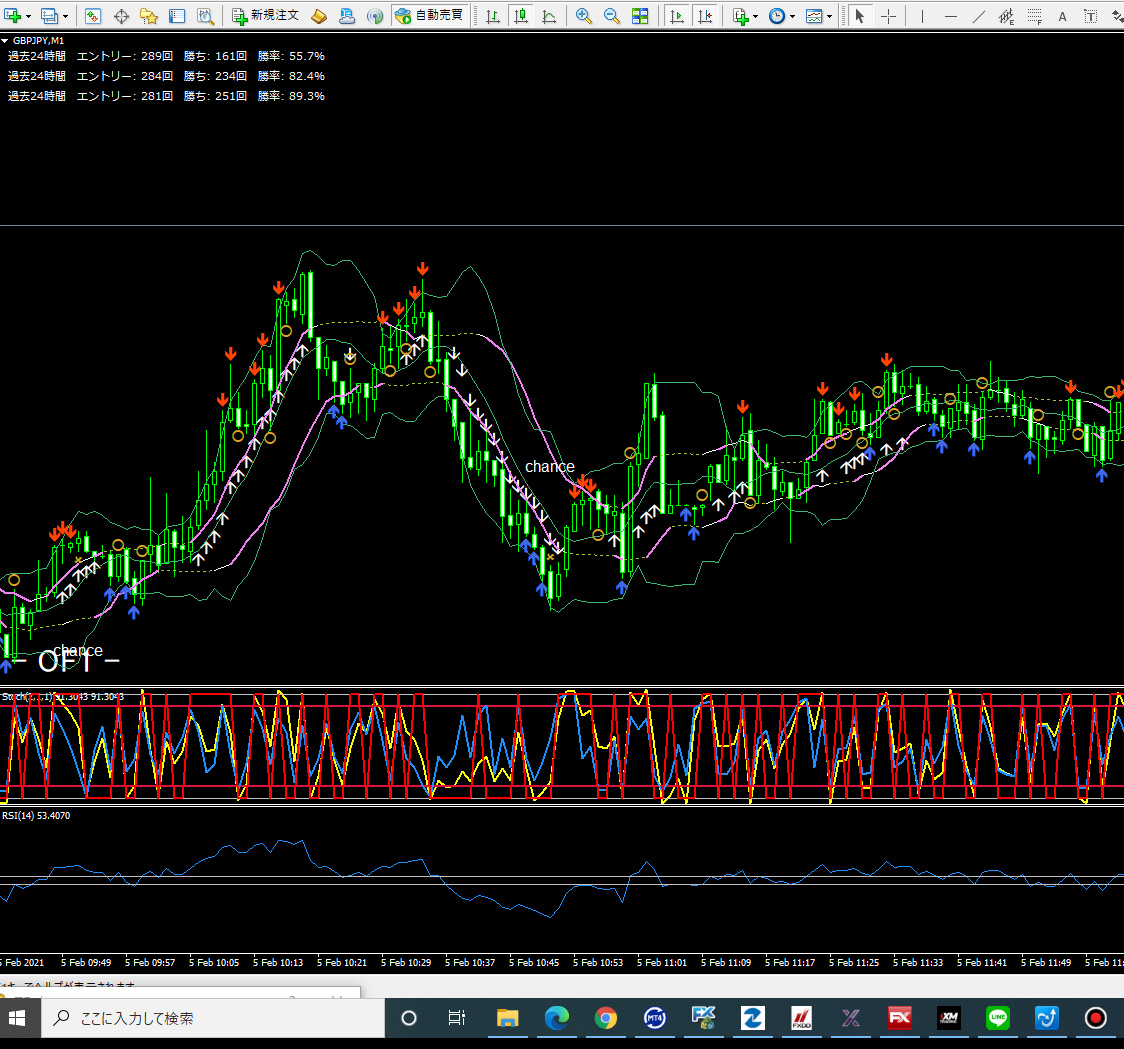Select the trendline drawing tool

pos(978,16)
